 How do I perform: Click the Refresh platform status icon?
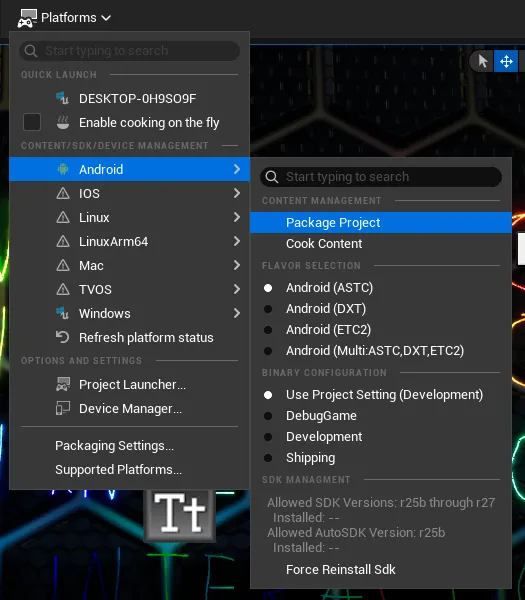tap(63, 337)
